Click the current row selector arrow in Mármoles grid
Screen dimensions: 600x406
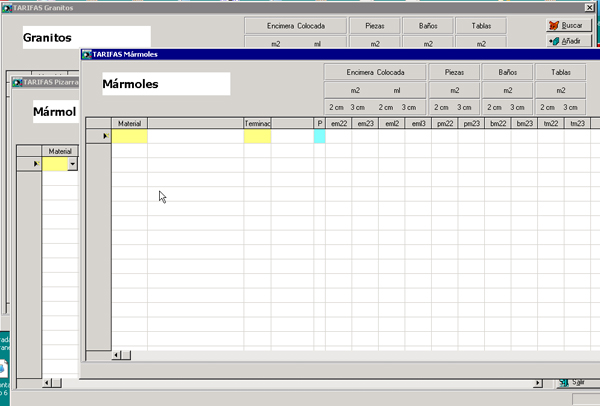(x=99, y=136)
